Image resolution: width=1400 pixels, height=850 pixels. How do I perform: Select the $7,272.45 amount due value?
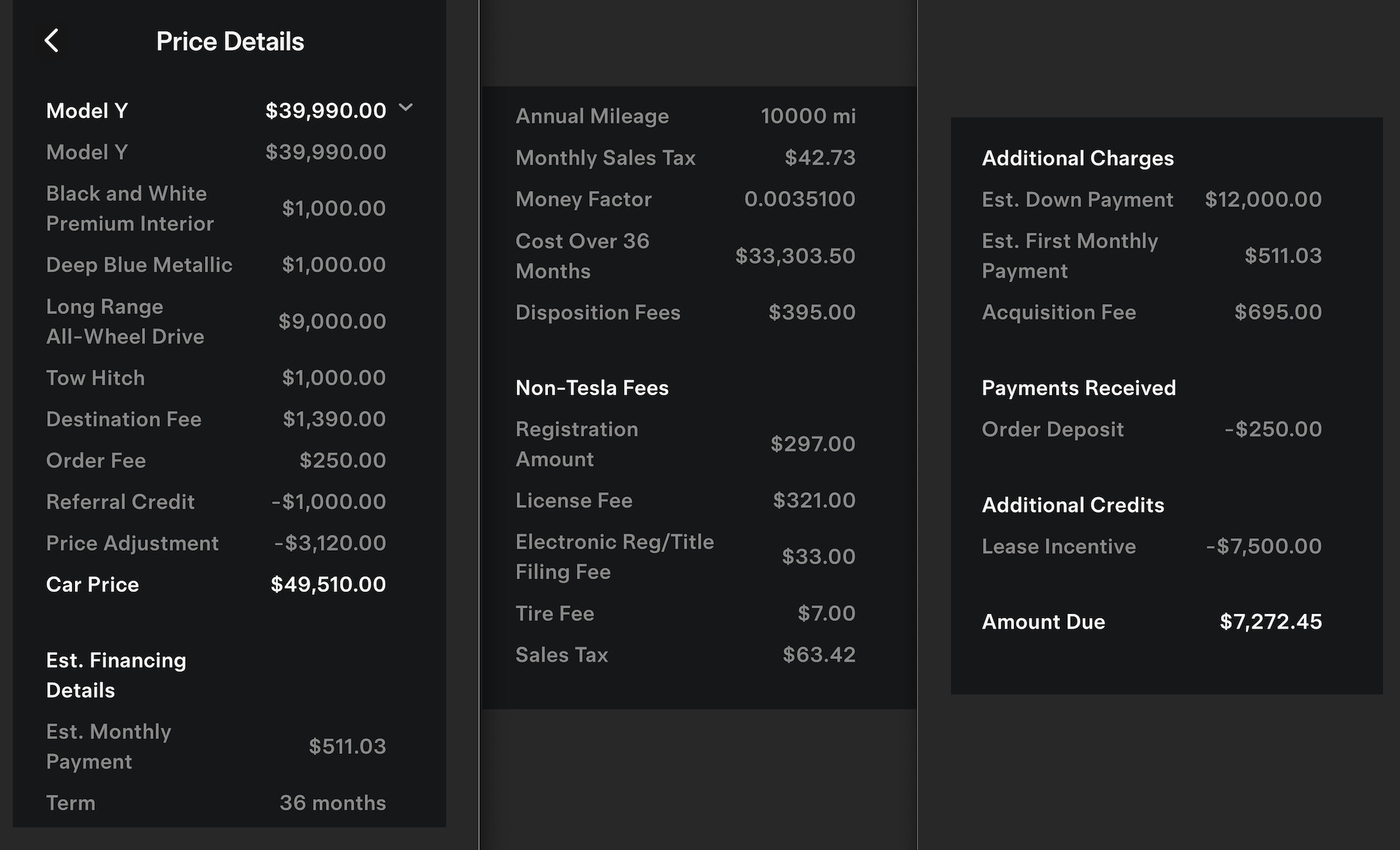pos(1271,622)
